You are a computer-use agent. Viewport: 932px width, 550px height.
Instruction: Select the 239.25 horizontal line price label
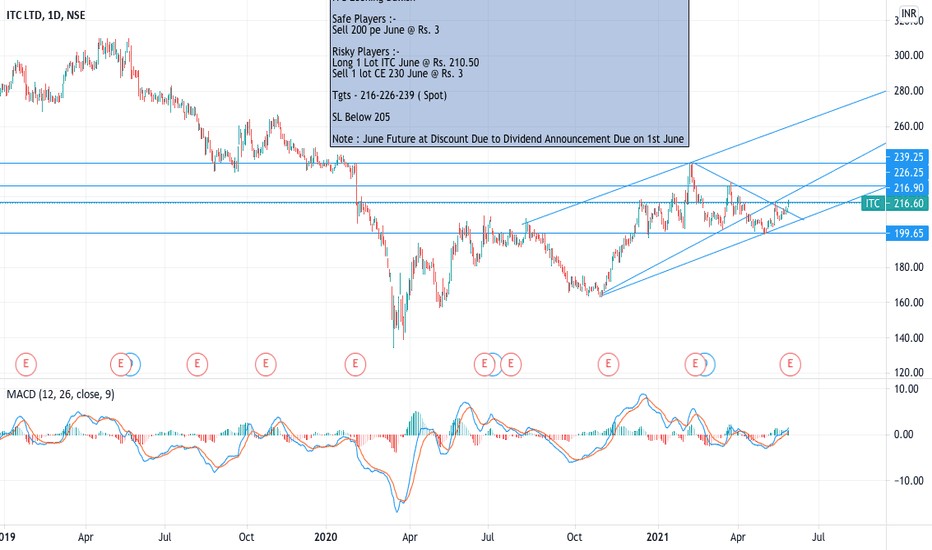[908, 157]
